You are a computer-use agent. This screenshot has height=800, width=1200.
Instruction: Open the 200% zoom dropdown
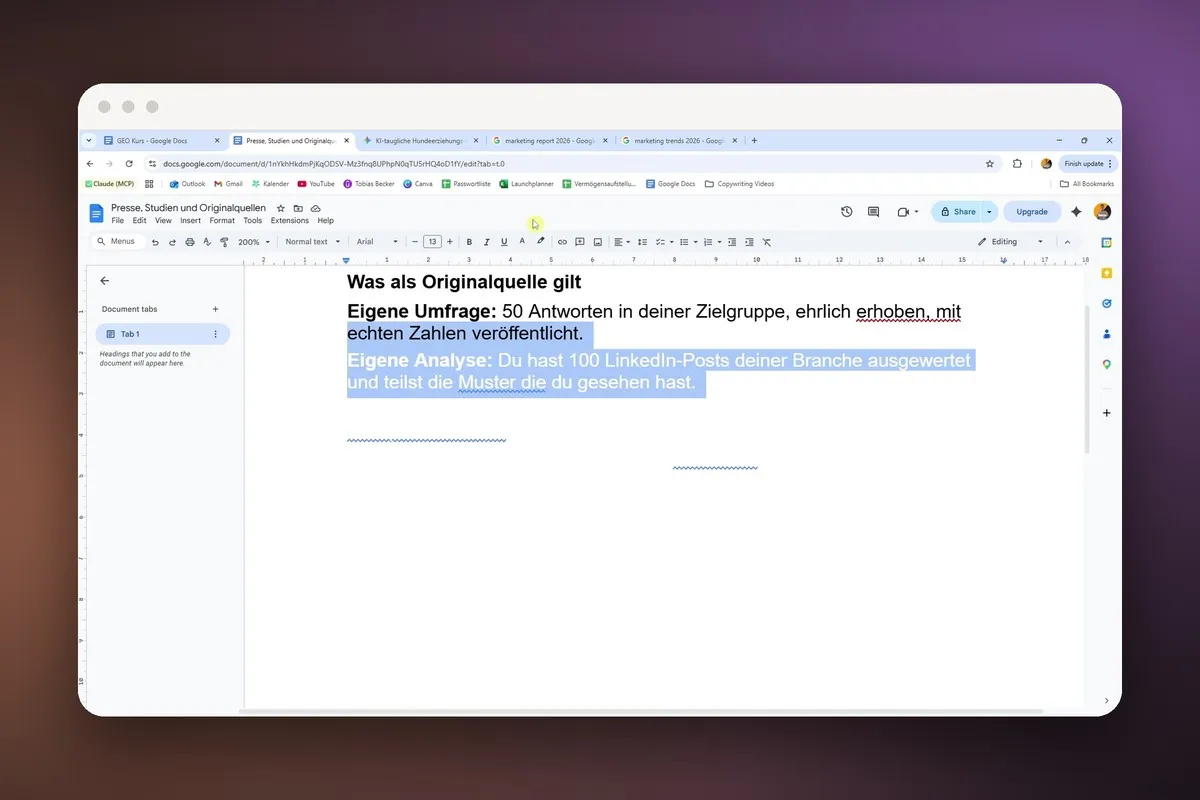(254, 242)
